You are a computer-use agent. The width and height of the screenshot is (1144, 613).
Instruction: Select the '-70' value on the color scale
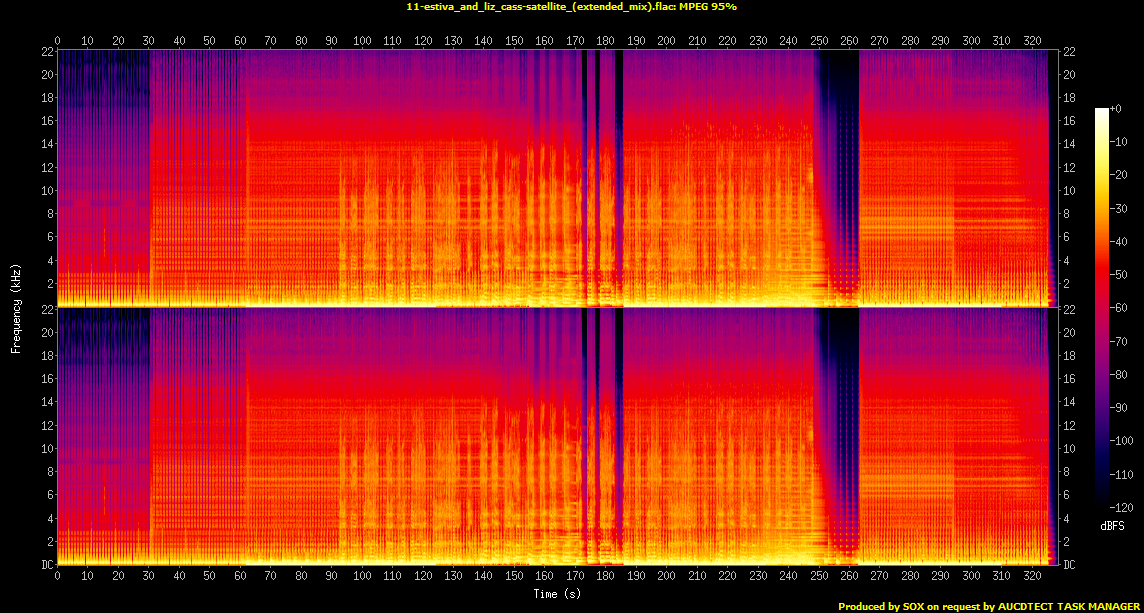click(x=1118, y=341)
